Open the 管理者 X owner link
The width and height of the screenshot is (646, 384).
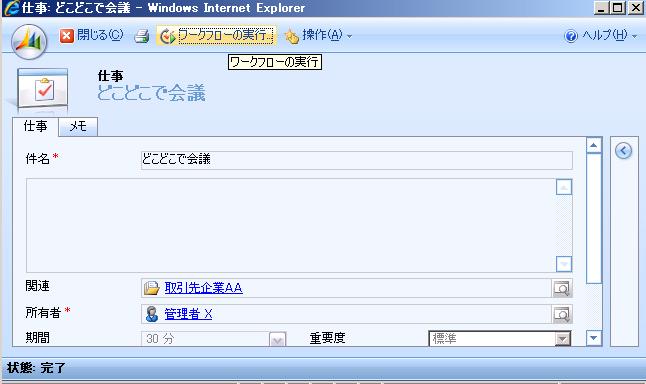(x=188, y=314)
